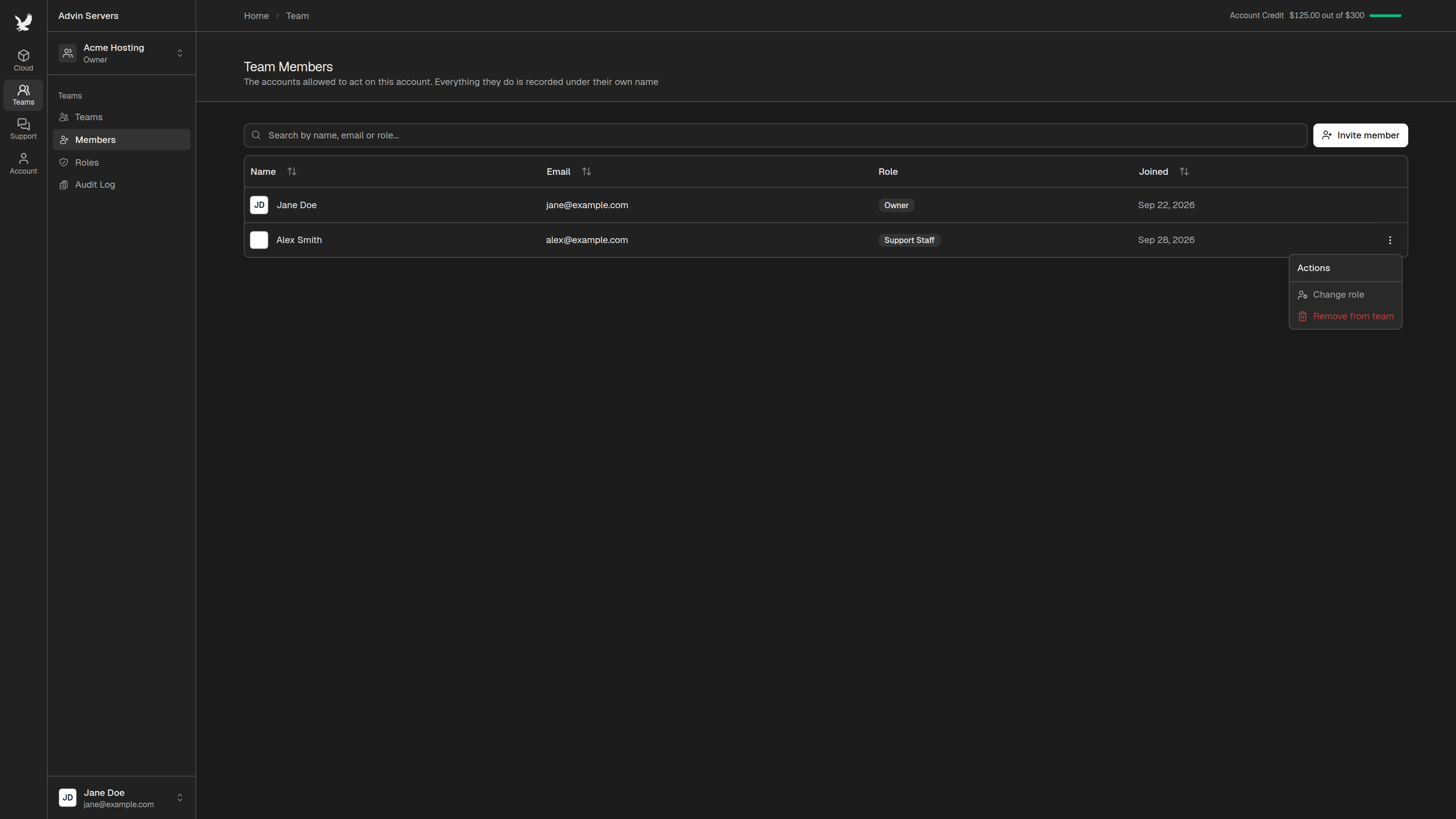Open the Support section in the rail
The image size is (1456, 819).
(x=23, y=129)
